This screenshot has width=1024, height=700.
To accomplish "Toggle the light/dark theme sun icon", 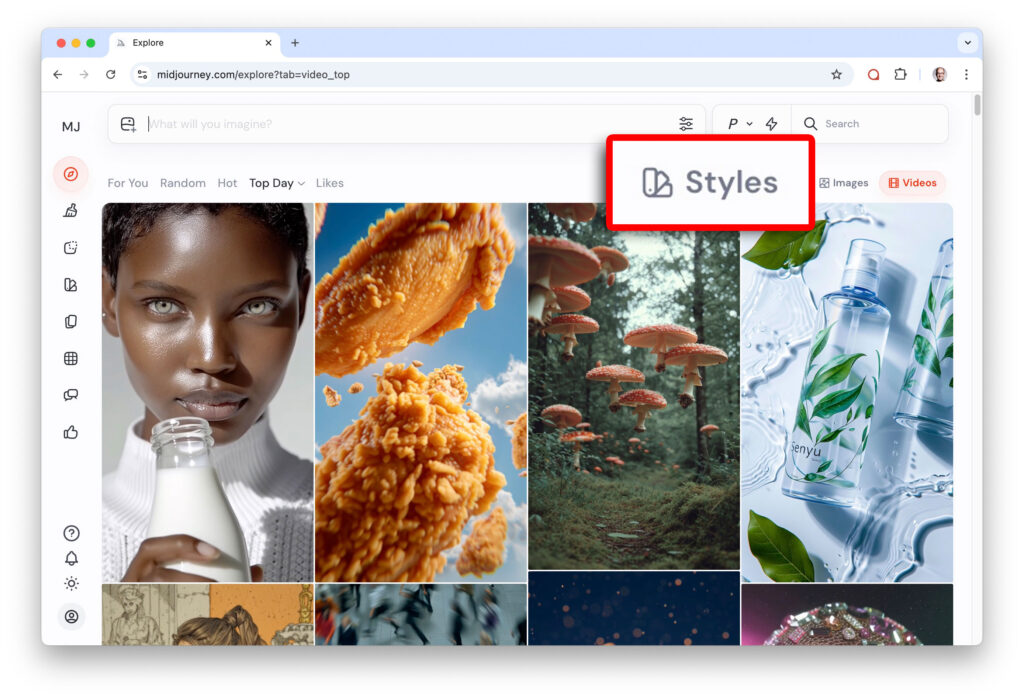I will [x=71, y=584].
